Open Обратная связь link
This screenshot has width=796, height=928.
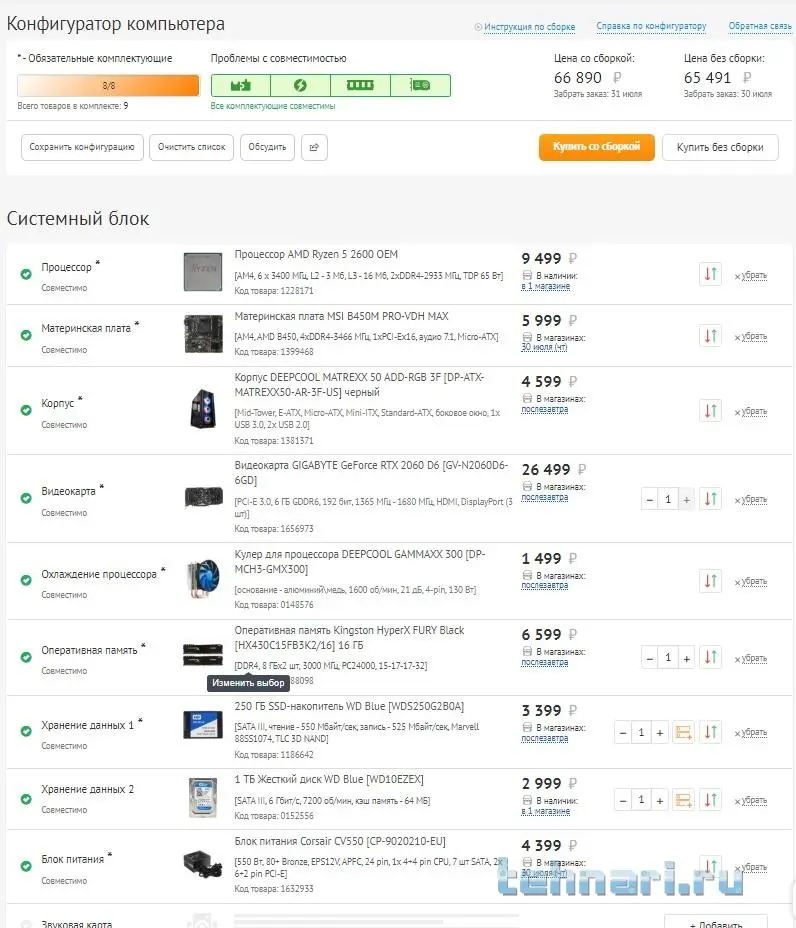(760, 27)
